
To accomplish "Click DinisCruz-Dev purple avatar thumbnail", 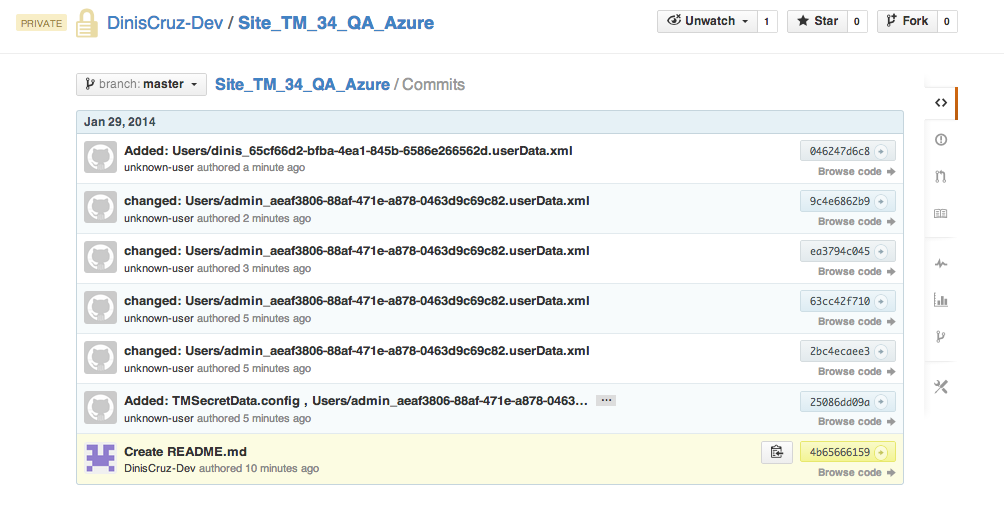I will [100, 458].
